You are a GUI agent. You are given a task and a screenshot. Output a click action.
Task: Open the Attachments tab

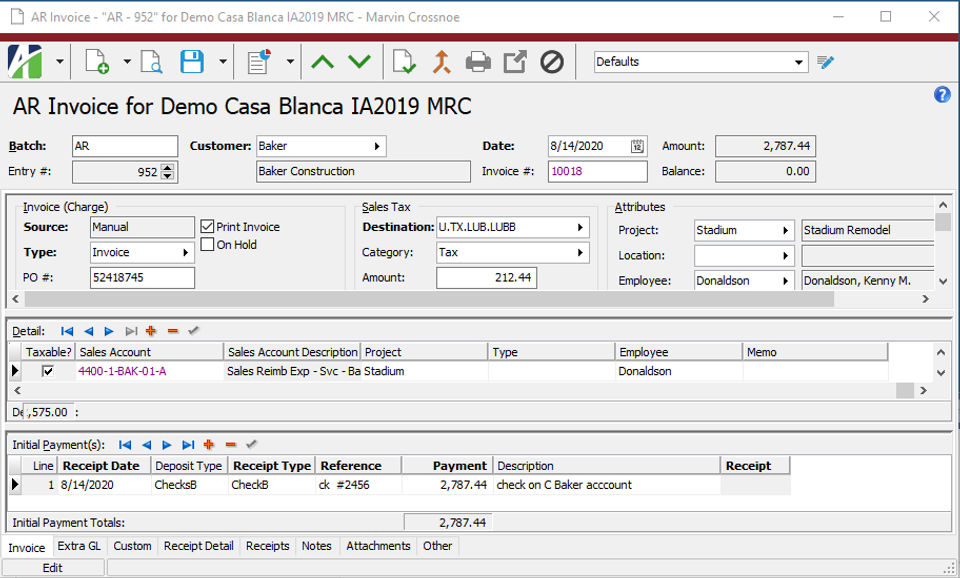(378, 546)
